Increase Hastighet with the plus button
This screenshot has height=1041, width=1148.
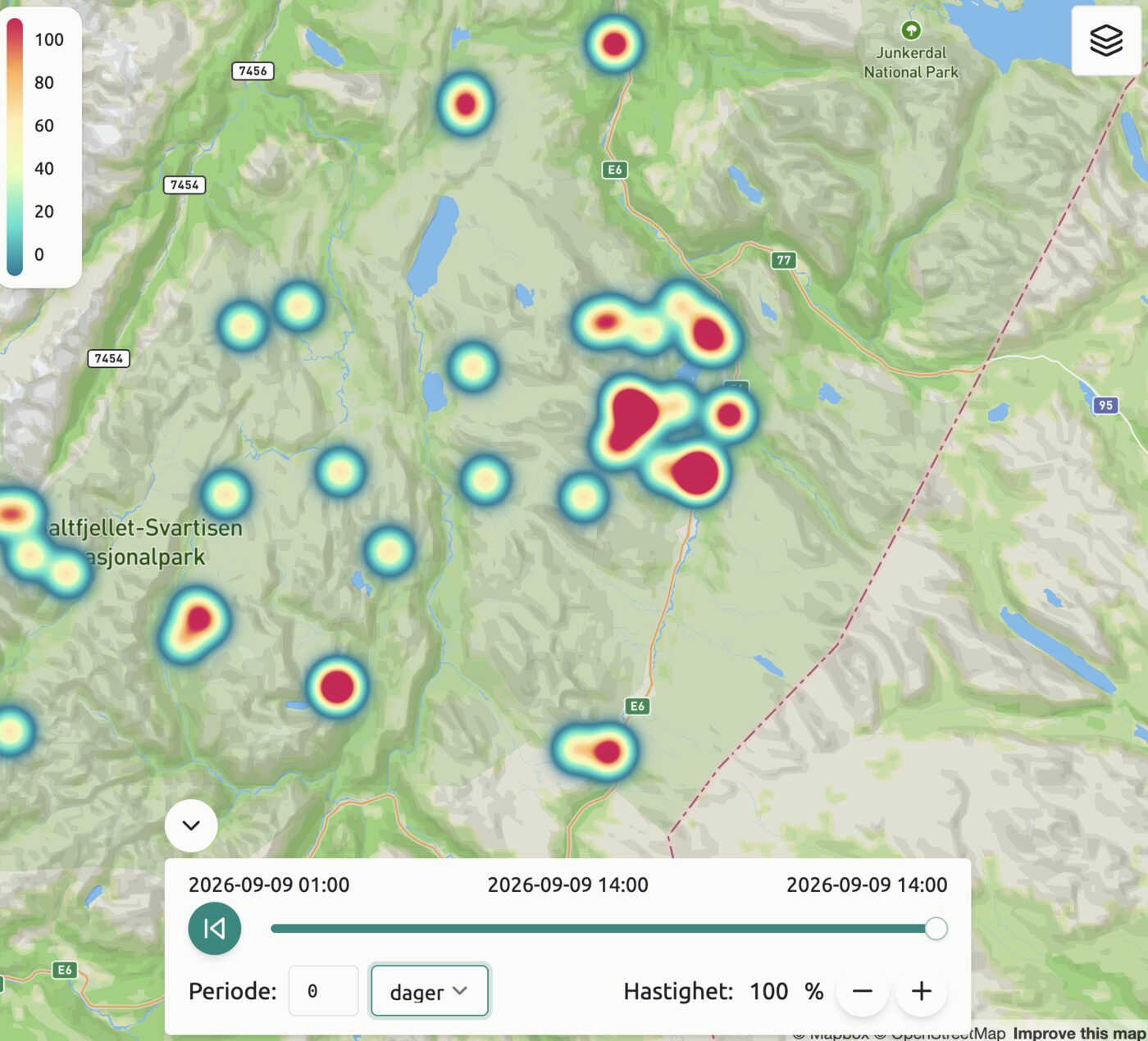point(922,991)
